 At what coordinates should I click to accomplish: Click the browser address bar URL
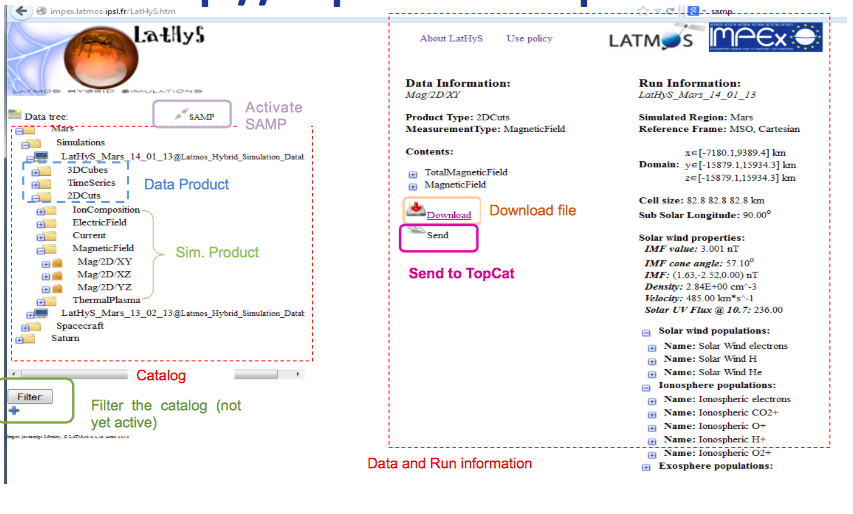pos(113,11)
